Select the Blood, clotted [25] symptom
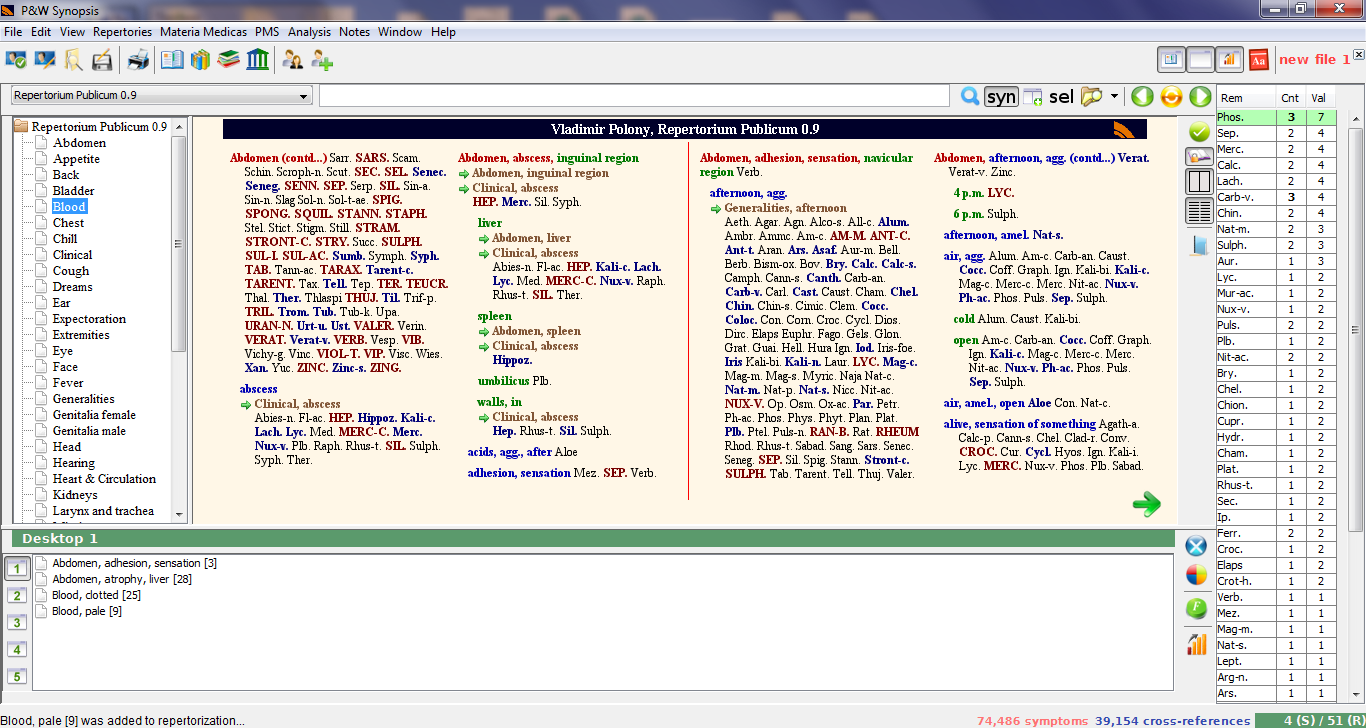 pos(96,595)
